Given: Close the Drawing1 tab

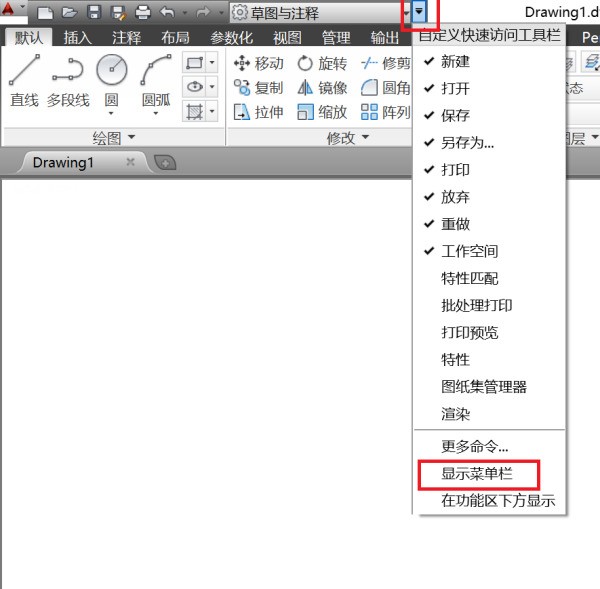Looking at the screenshot, I should [x=130, y=162].
